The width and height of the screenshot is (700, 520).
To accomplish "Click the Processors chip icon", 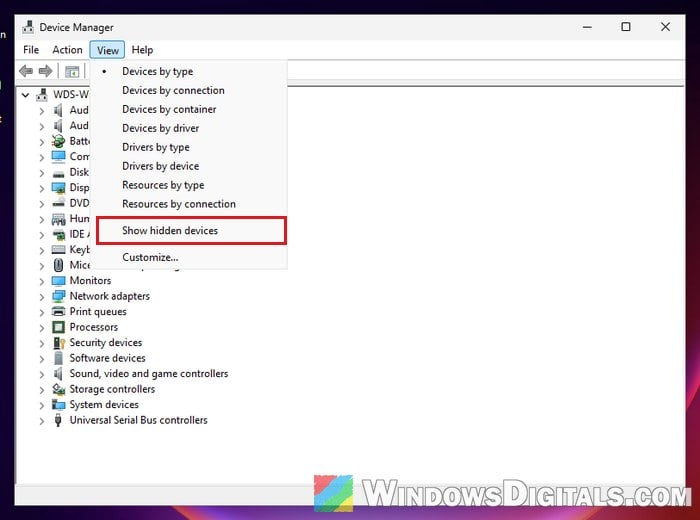I will [58, 327].
